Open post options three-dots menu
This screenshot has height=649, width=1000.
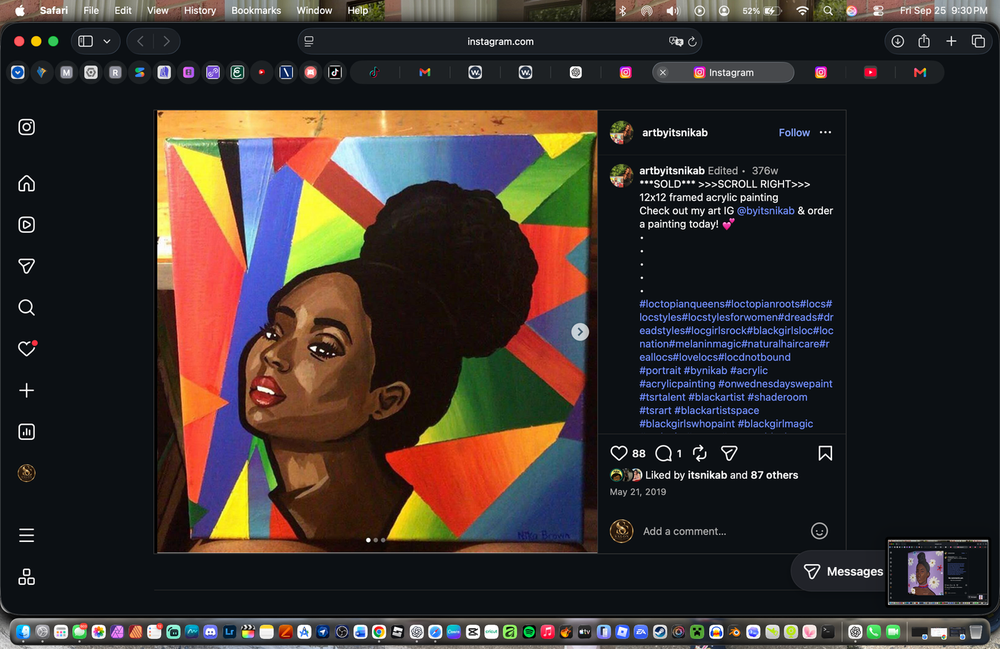click(x=825, y=133)
